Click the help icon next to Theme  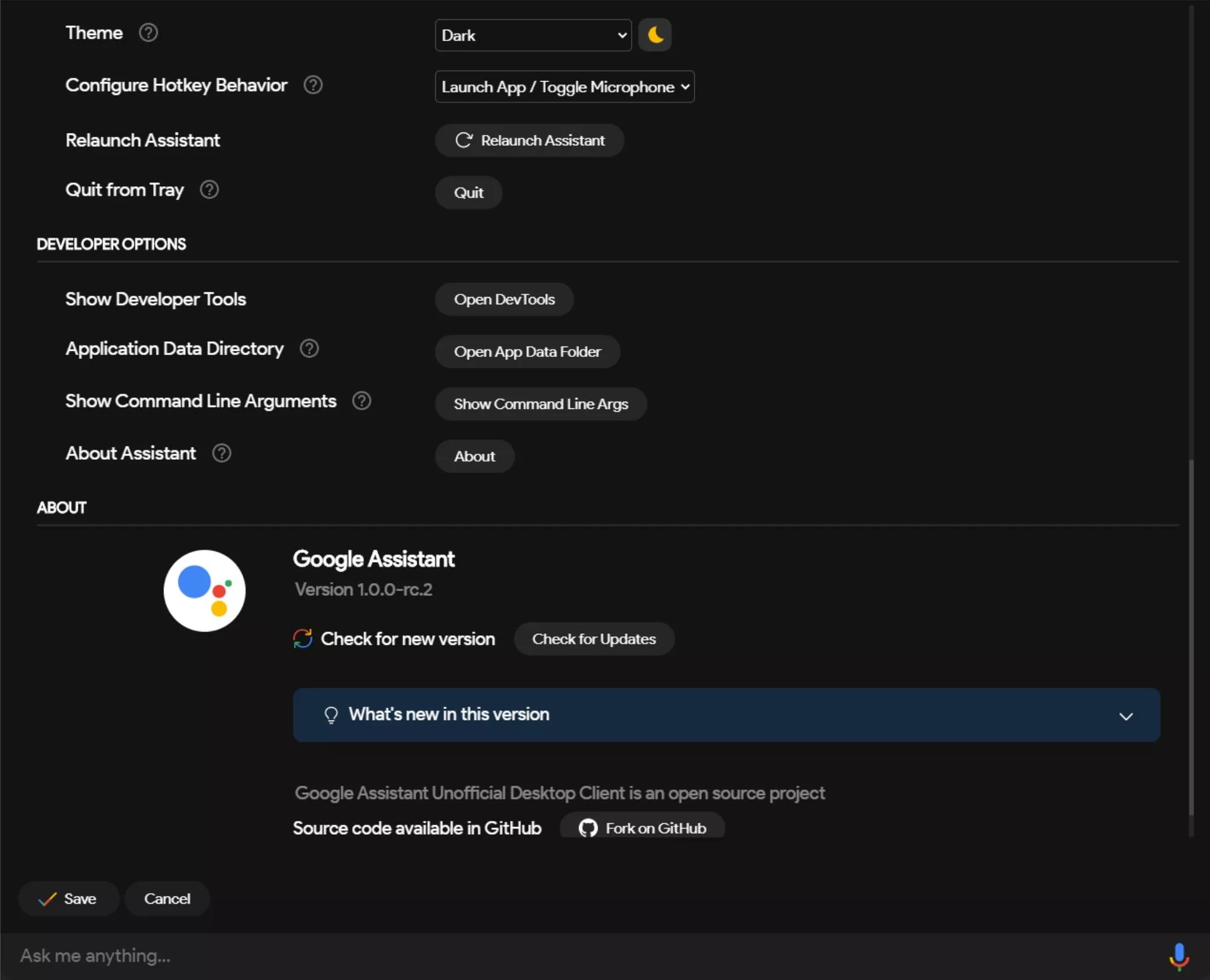coord(148,33)
